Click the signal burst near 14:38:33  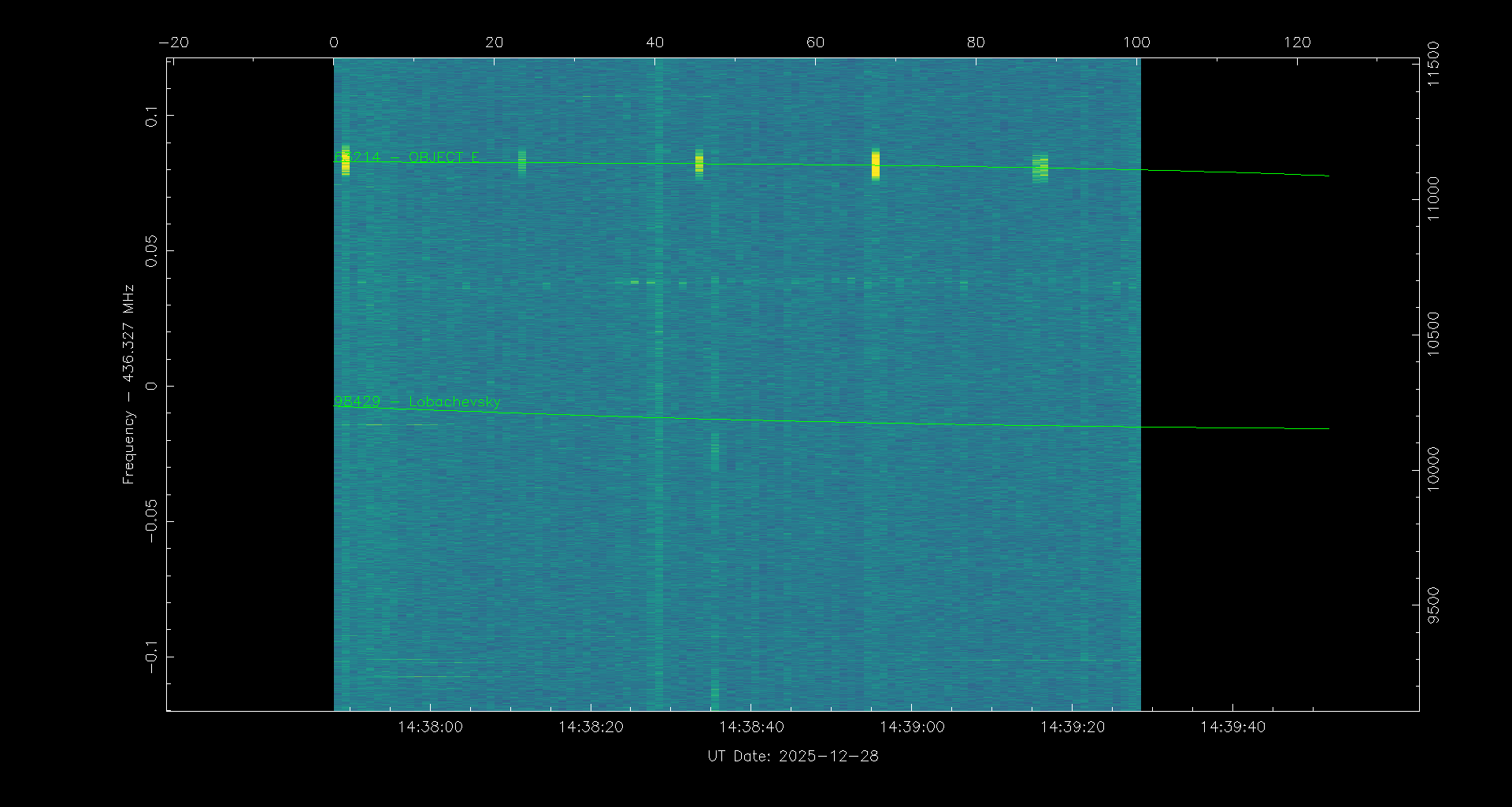tap(699, 163)
